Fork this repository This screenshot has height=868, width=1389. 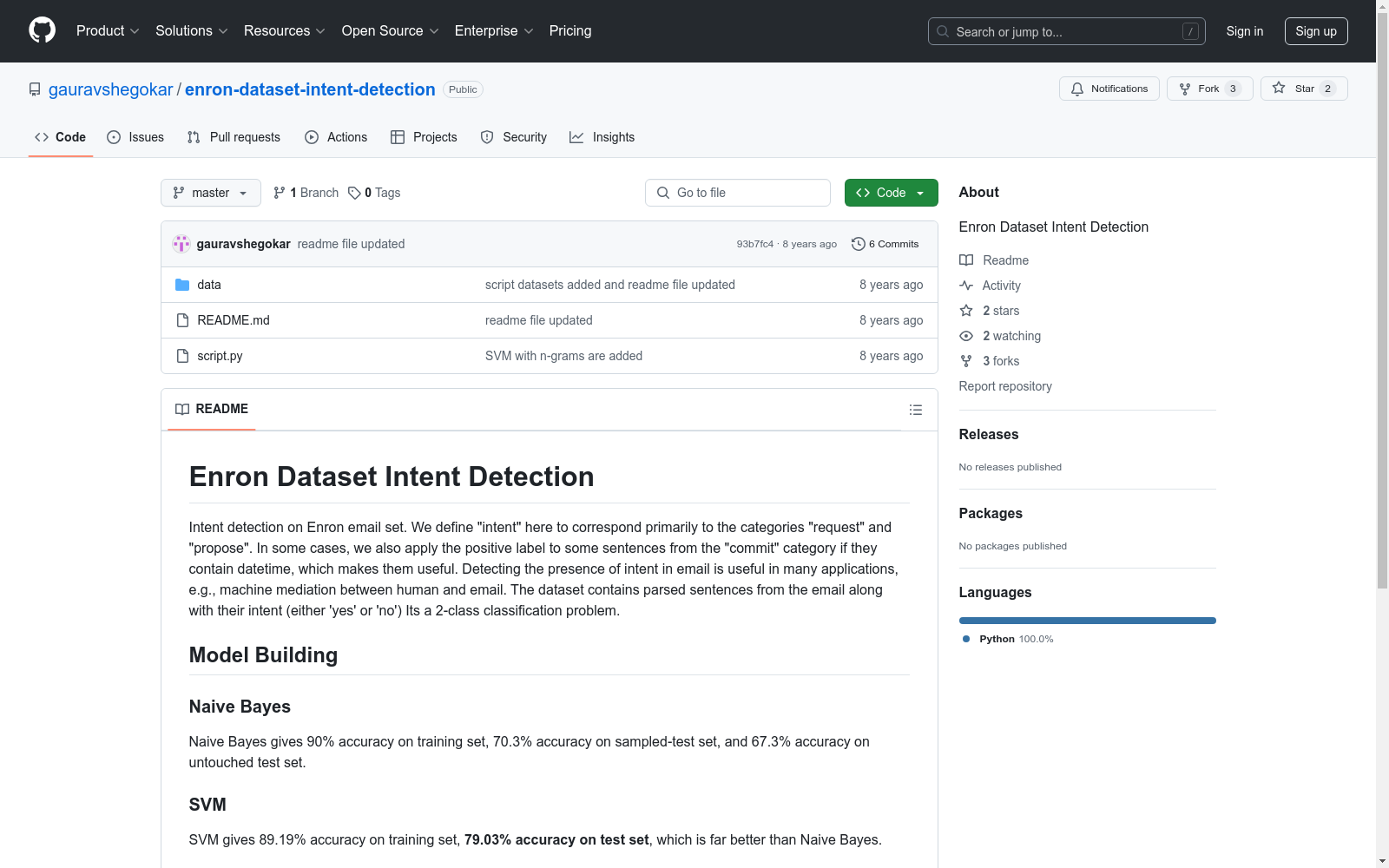pos(1210,89)
